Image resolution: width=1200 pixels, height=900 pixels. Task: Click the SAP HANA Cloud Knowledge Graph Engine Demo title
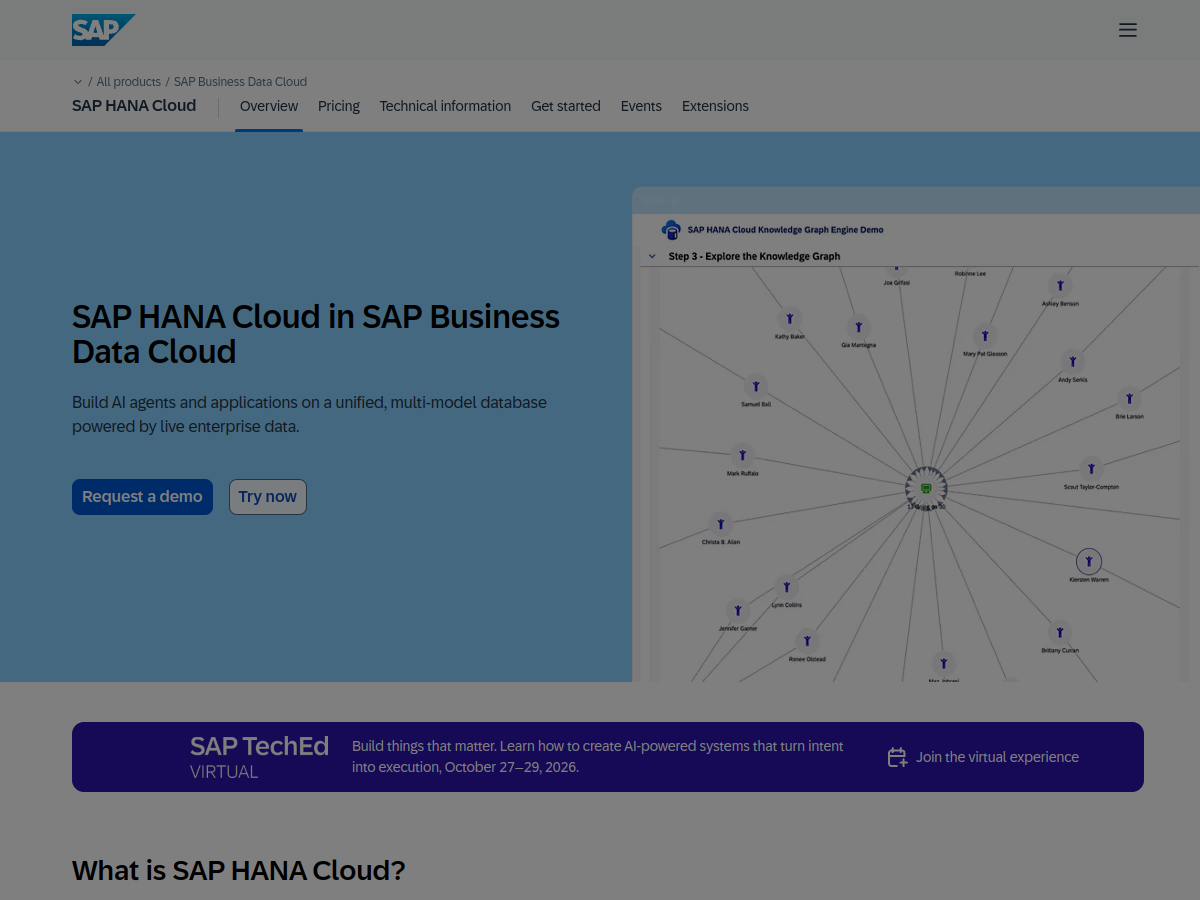coord(785,230)
